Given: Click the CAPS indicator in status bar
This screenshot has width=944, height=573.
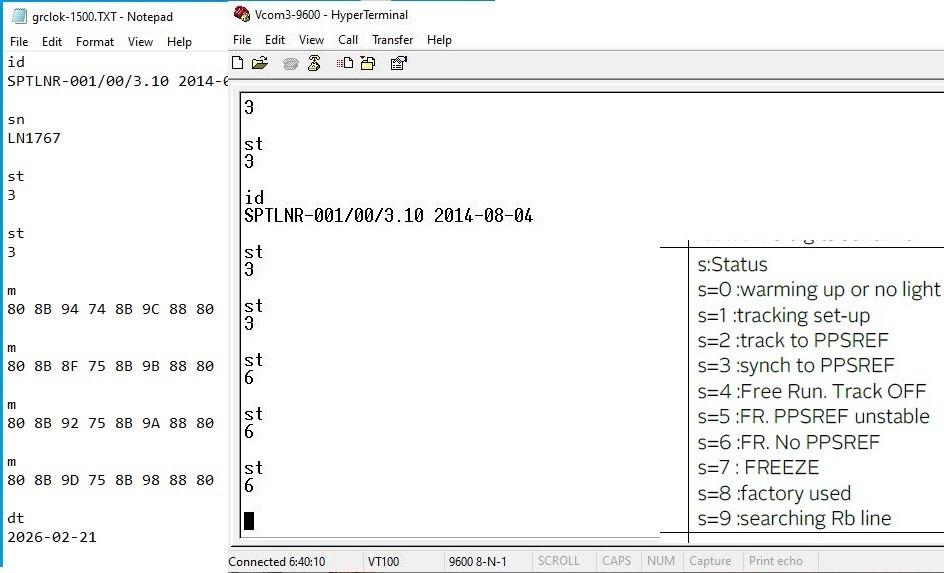Looking at the screenshot, I should click(x=616, y=561).
